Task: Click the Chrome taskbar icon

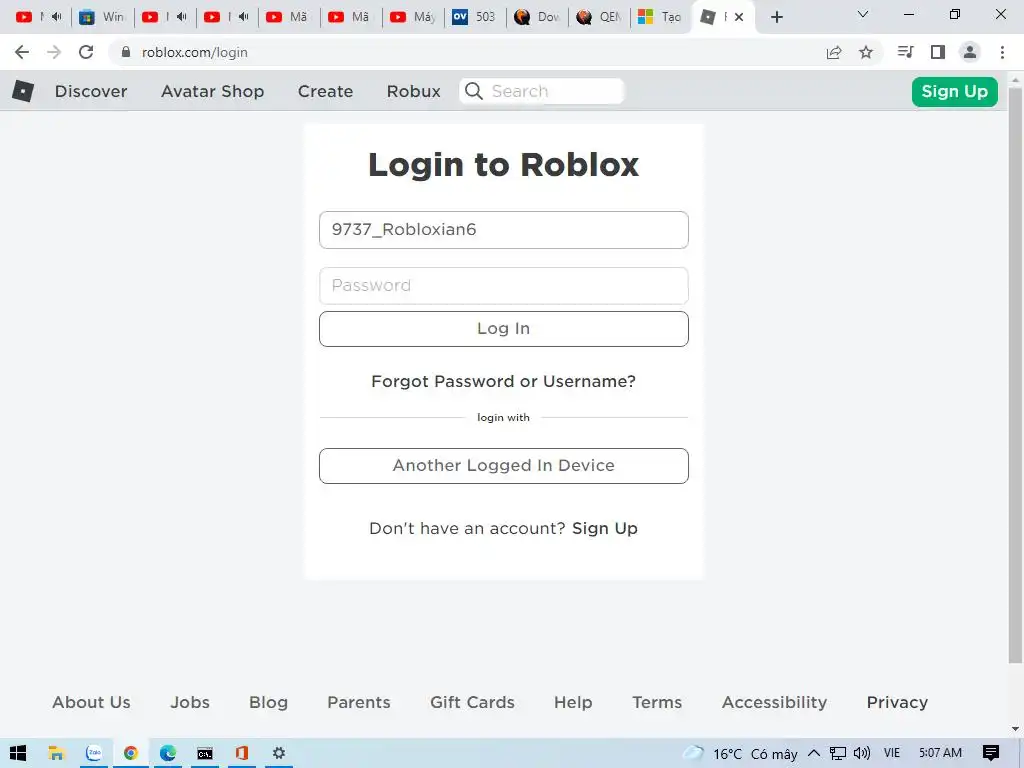Action: coord(131,753)
